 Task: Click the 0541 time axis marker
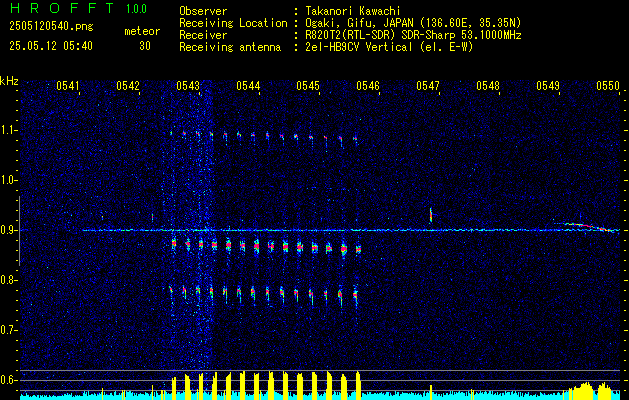[x=68, y=85]
